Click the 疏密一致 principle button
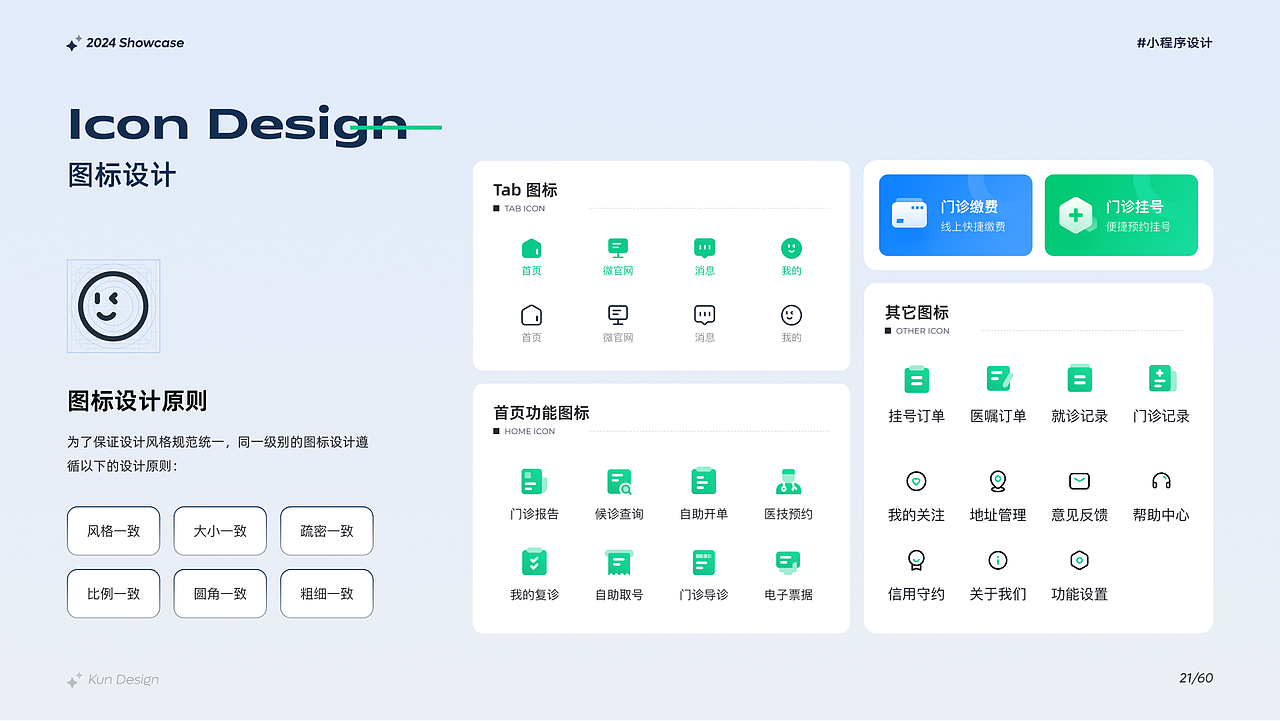This screenshot has height=721, width=1280. pyautogui.click(x=327, y=531)
